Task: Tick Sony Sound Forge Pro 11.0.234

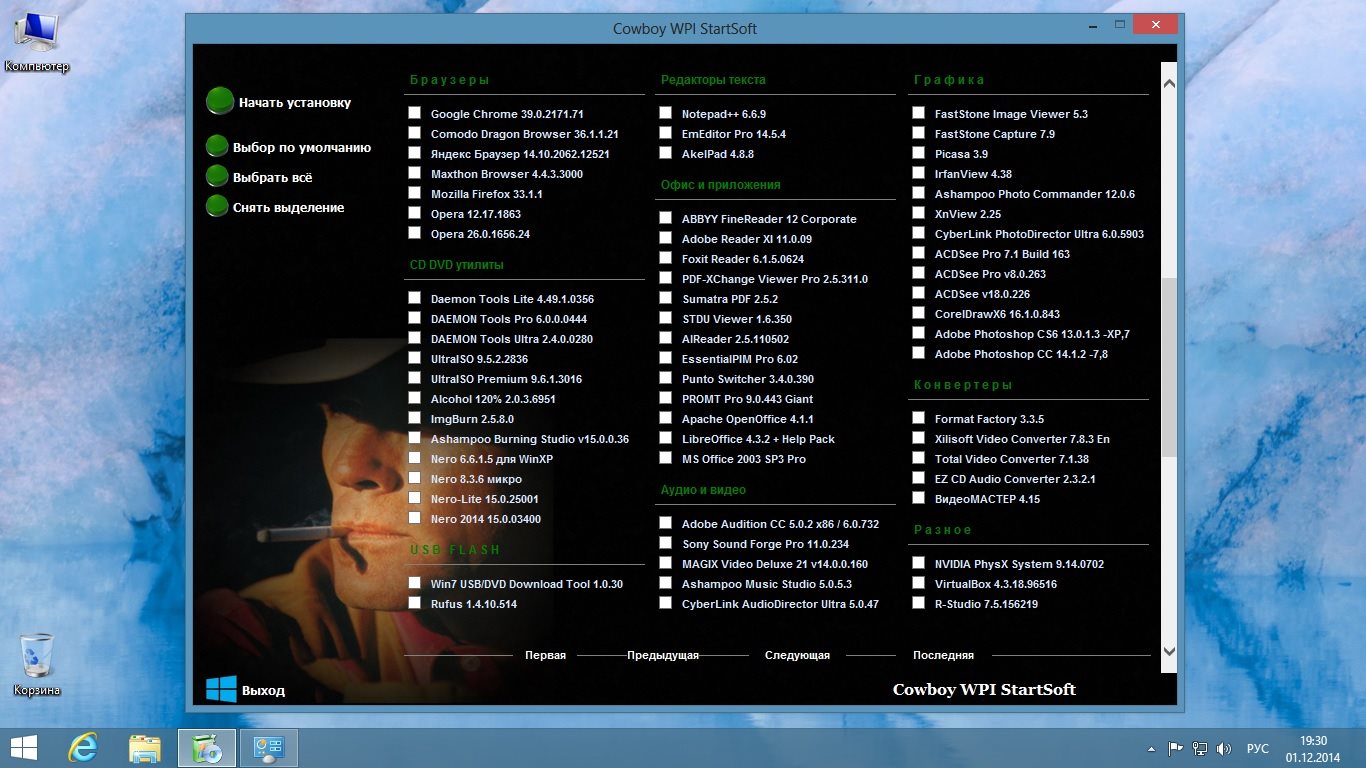Action: 666,543
